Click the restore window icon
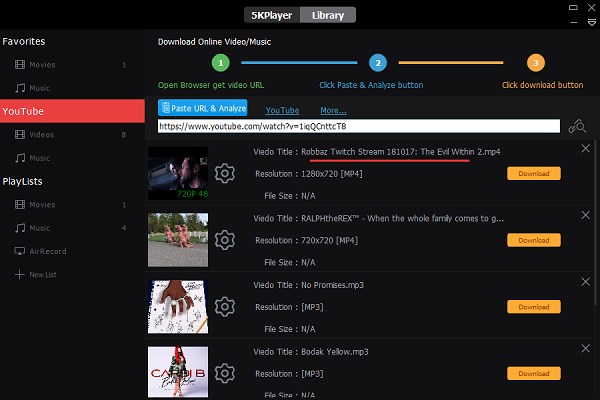The width and height of the screenshot is (600, 400). [573, 7]
